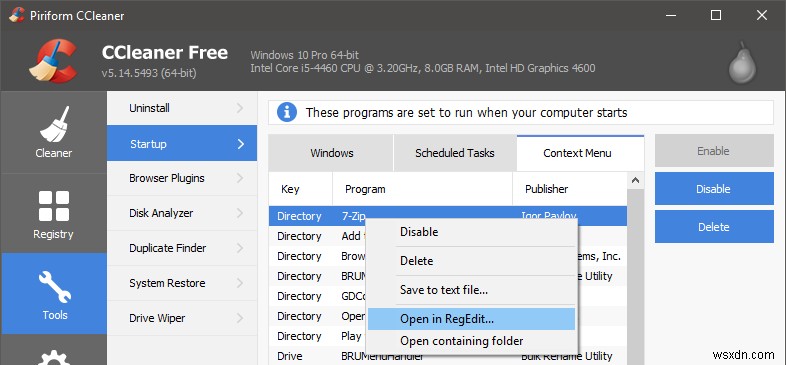Click the CCleaner logo in header
The width and height of the screenshot is (786, 365).
(54, 60)
